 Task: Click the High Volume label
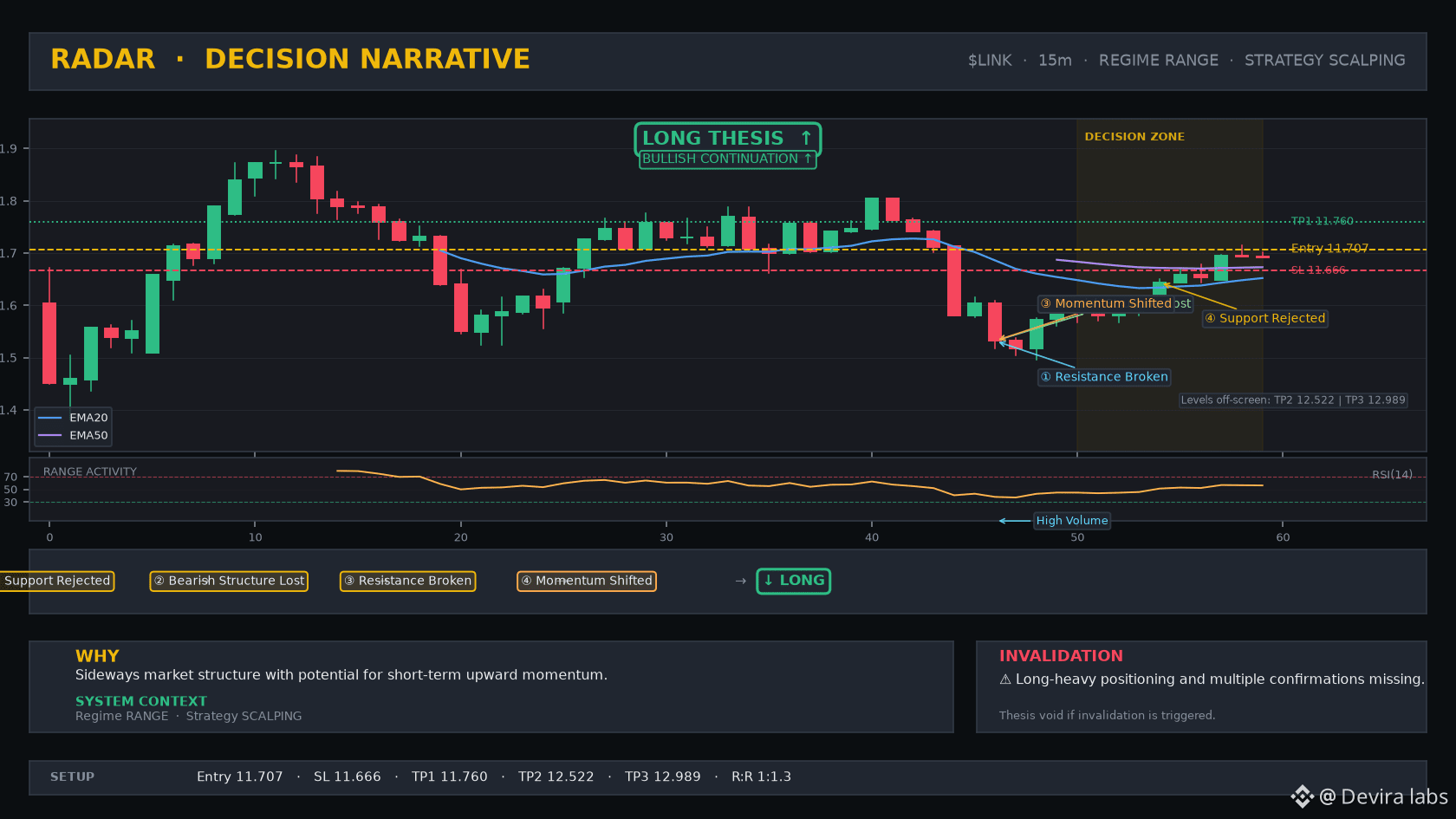(x=1072, y=521)
